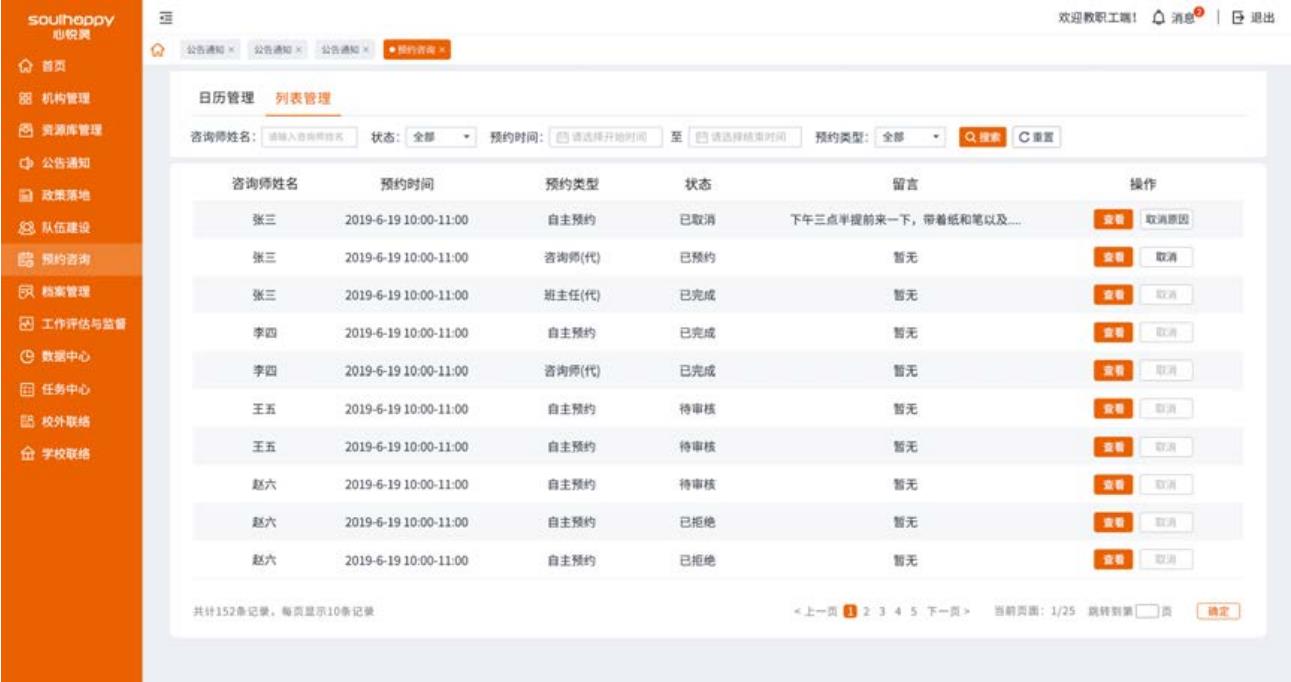Click the home icon beside tabs
This screenshot has width=1291, height=682.
[x=157, y=49]
